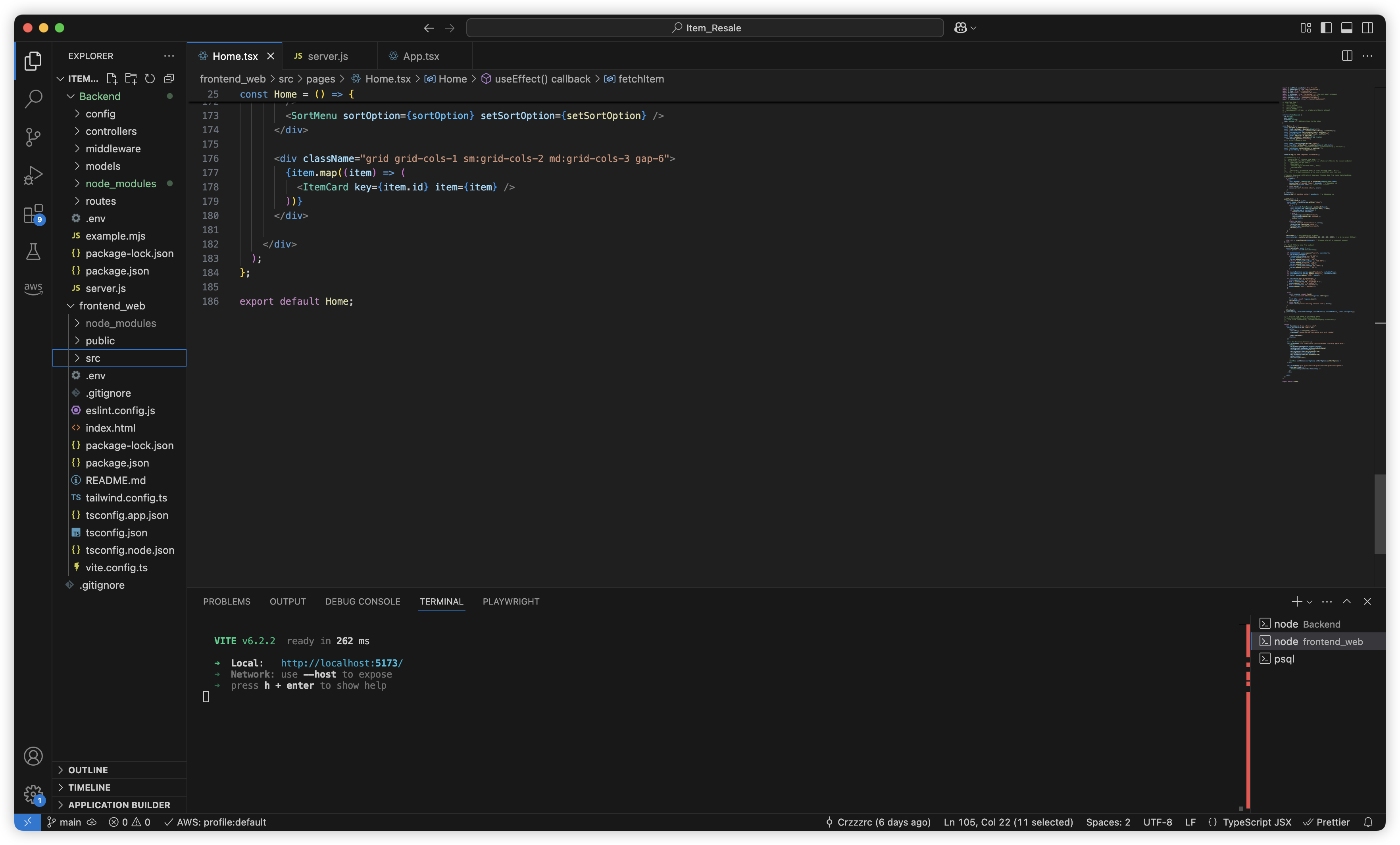1400x845 pixels.
Task: Split the editor to the right
Action: (x=1346, y=56)
